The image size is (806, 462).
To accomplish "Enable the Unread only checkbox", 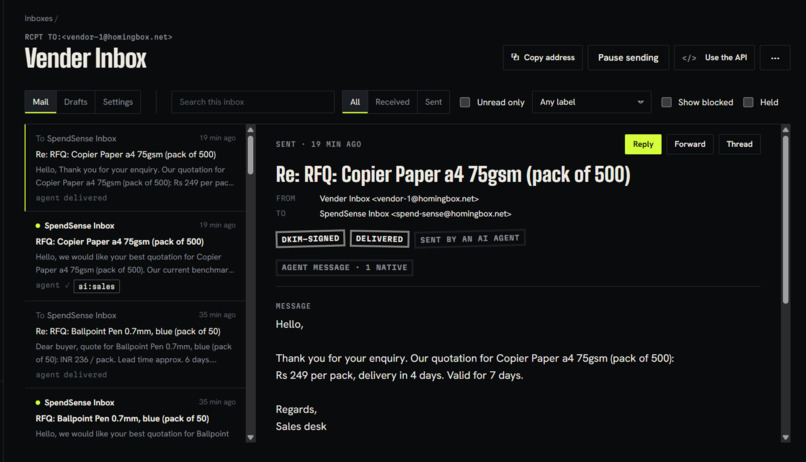I will (x=465, y=102).
